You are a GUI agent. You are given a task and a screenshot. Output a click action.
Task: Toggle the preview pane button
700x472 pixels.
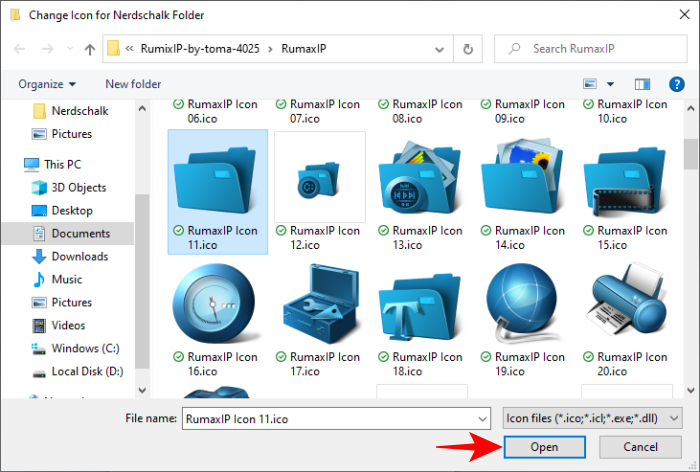tap(643, 84)
